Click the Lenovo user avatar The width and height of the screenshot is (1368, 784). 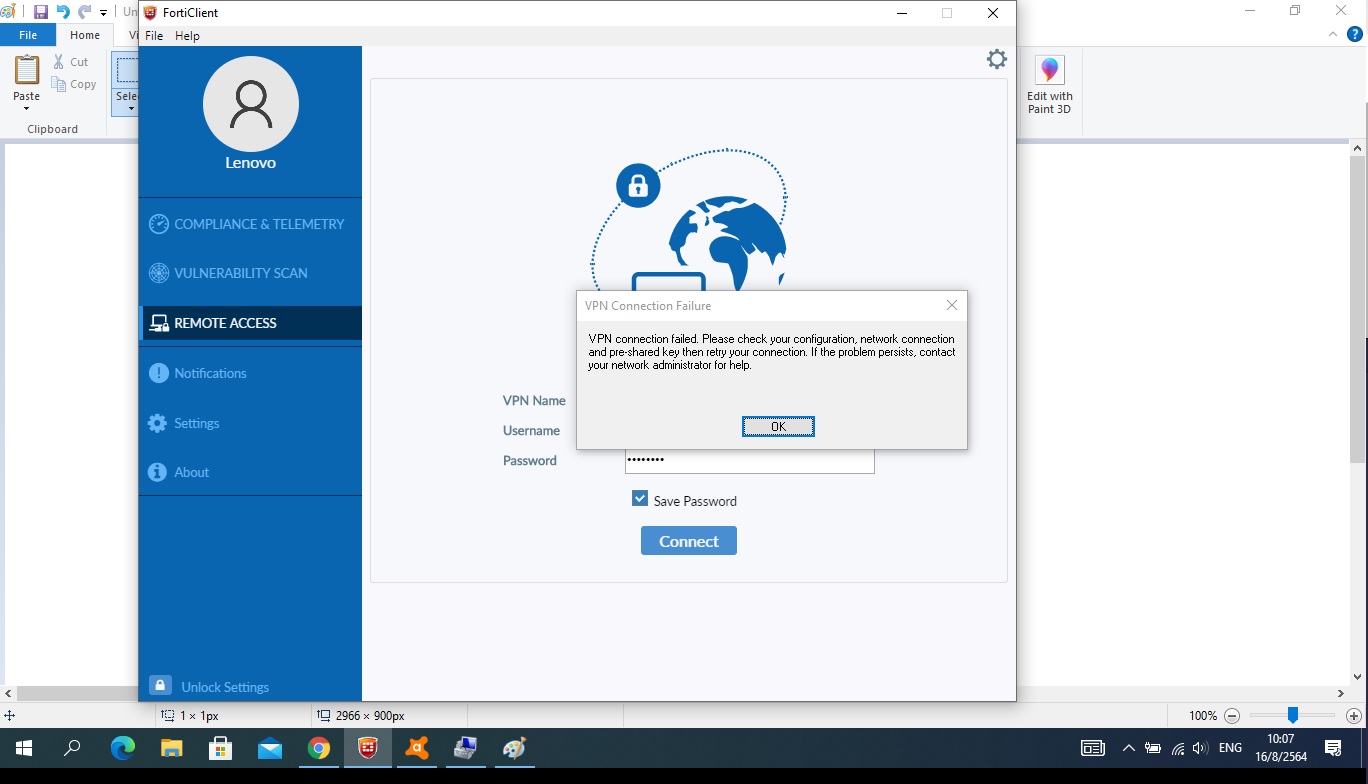pos(250,104)
